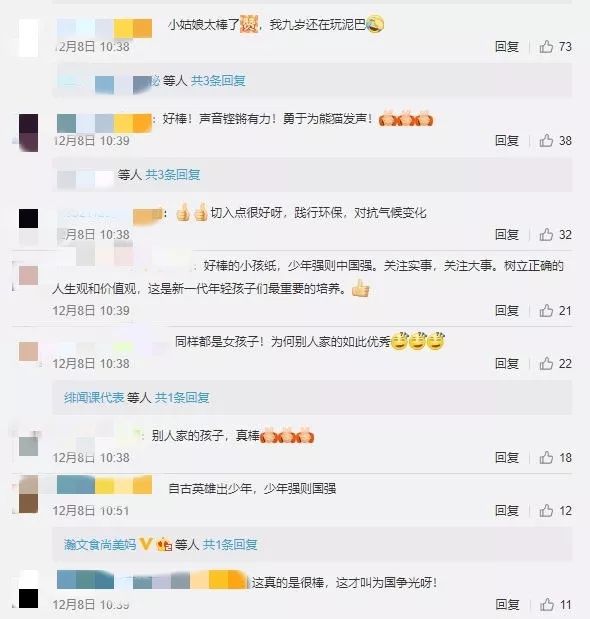Reply to the 切入点很好呀 comment
The image size is (590, 619).
(507, 234)
